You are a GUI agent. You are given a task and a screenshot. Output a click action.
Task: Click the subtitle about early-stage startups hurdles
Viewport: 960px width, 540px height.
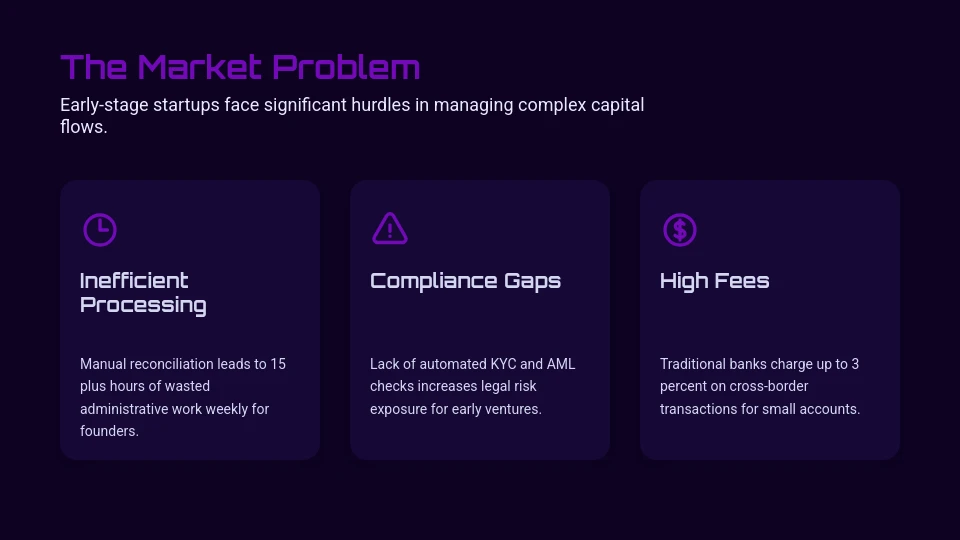[x=352, y=115]
